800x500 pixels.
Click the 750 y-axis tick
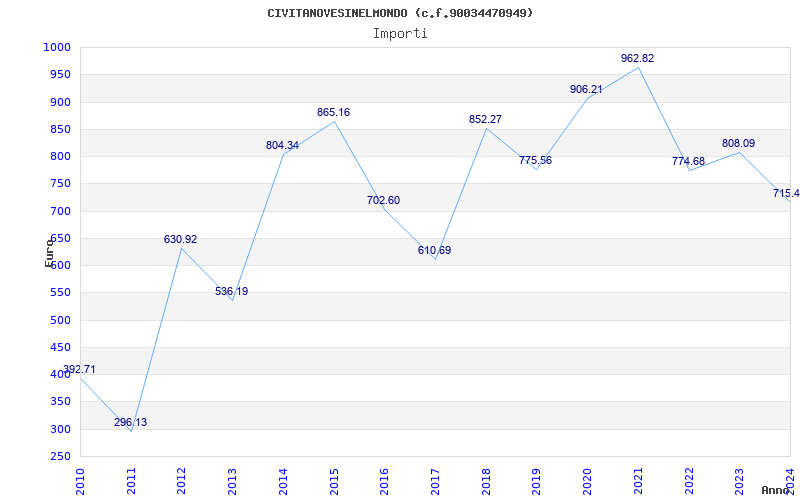[x=60, y=184]
